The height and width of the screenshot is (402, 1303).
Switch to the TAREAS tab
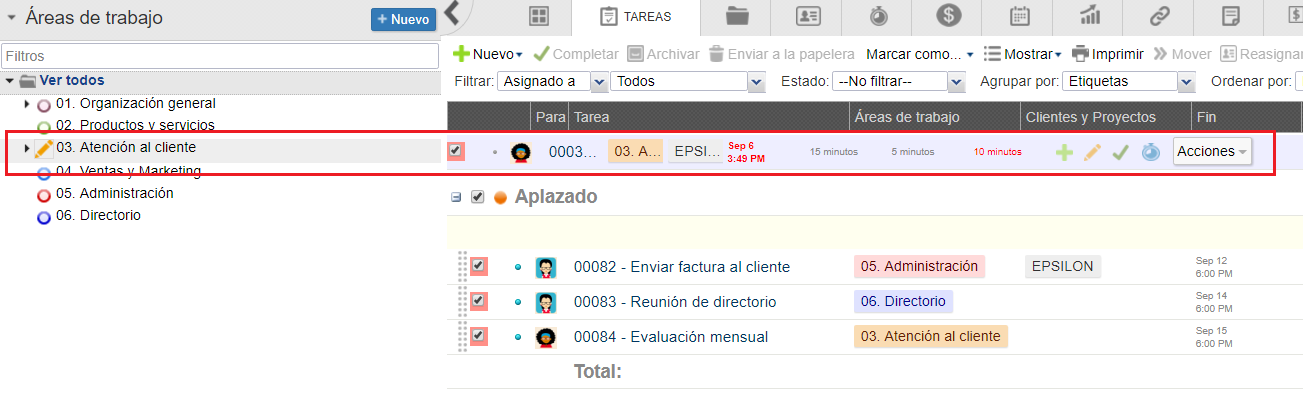(635, 17)
